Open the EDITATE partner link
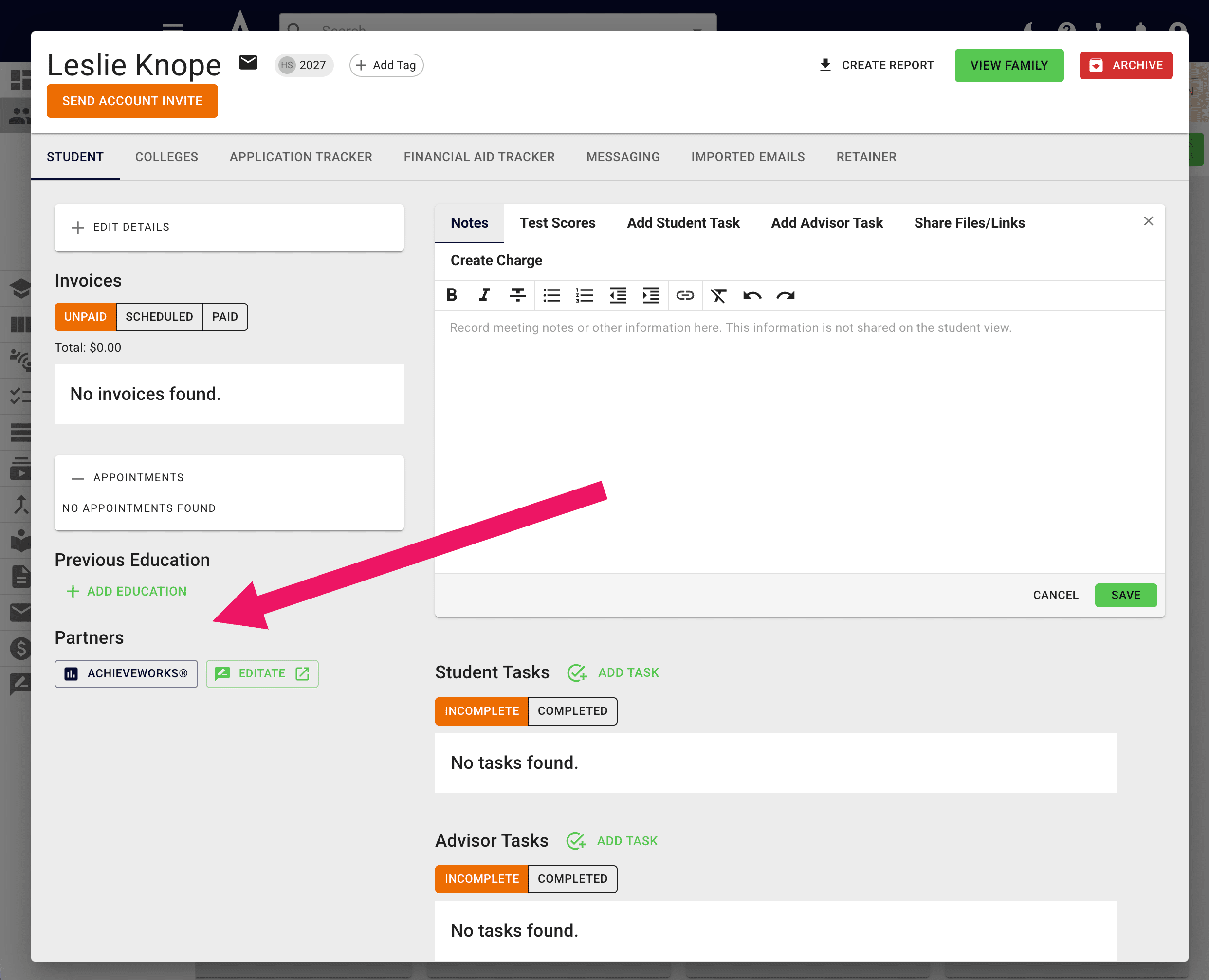Viewport: 1209px width, 980px height. coord(262,673)
